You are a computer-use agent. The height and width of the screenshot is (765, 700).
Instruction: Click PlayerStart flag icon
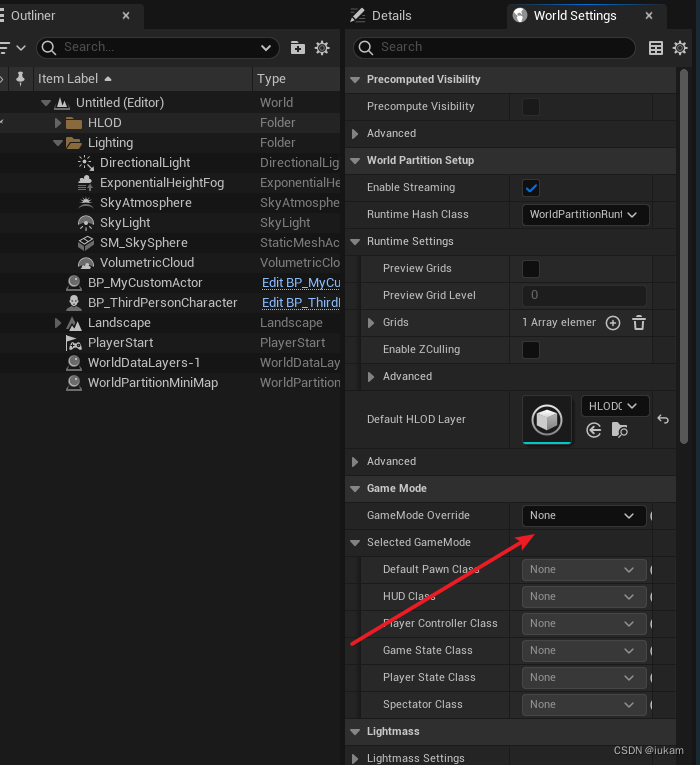(74, 343)
